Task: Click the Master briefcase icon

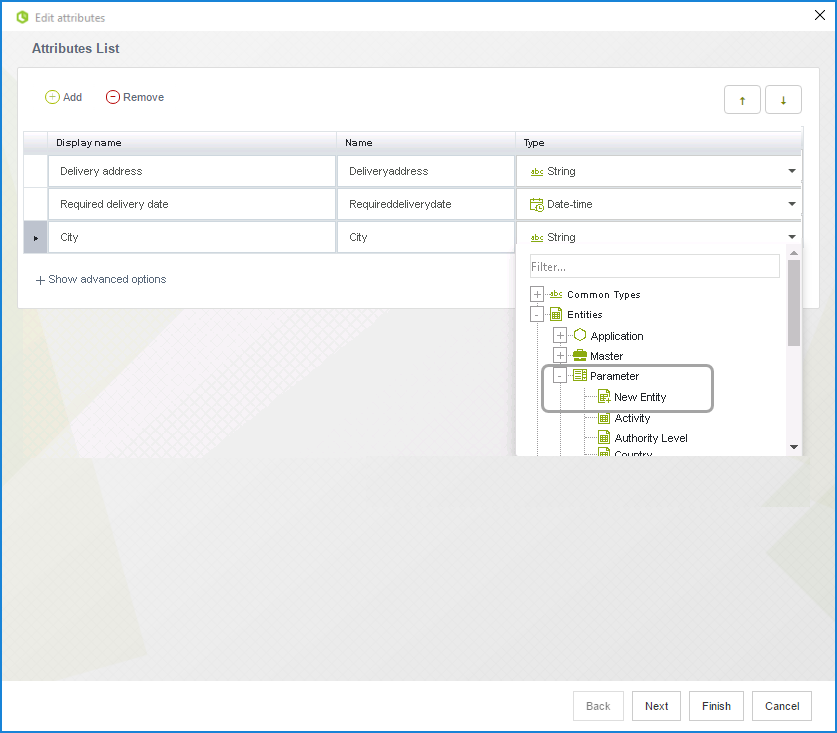Action: (x=580, y=356)
